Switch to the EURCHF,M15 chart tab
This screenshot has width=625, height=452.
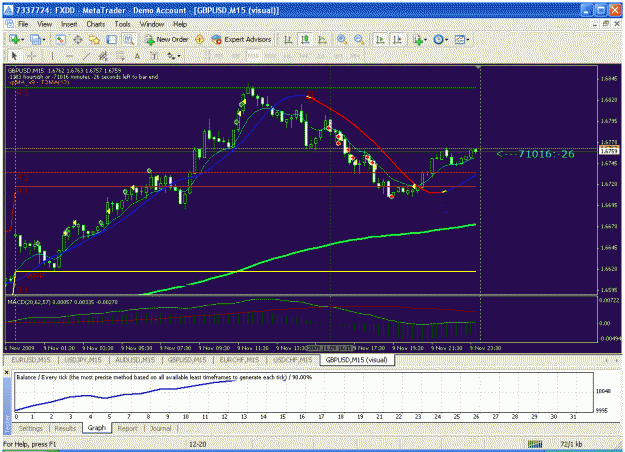click(239, 360)
